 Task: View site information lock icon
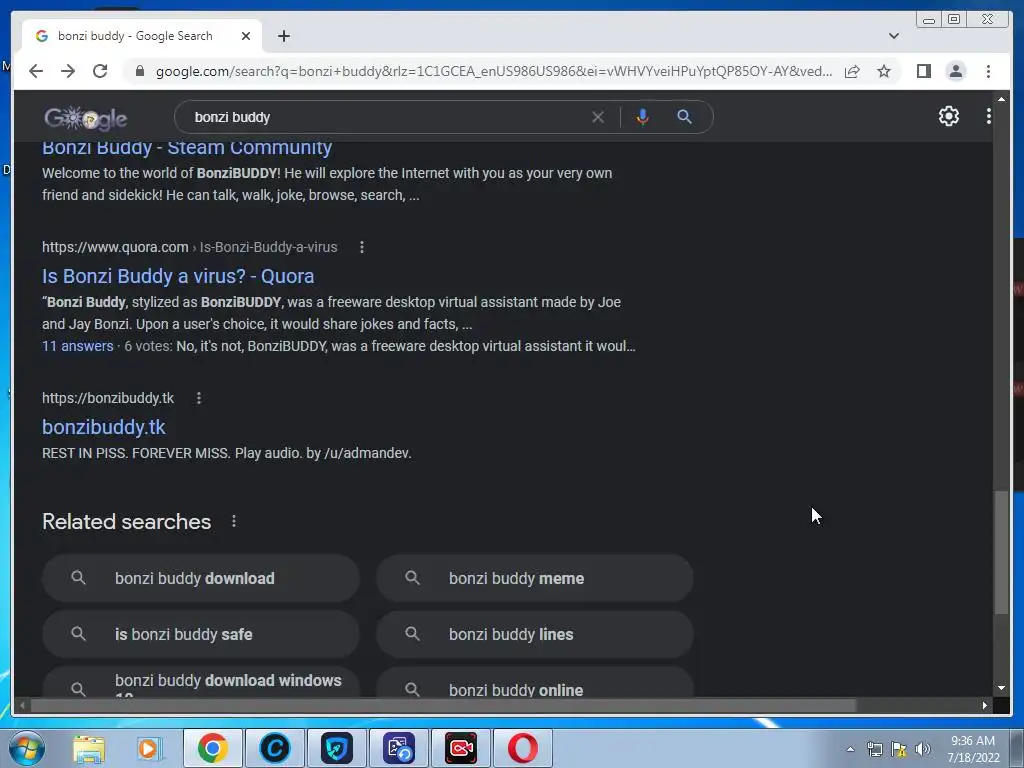tap(140, 71)
